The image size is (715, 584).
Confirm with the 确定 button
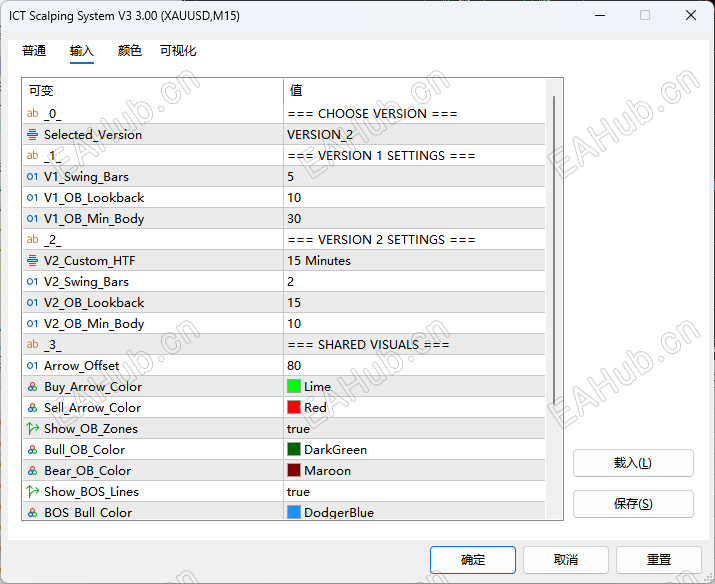coord(473,560)
